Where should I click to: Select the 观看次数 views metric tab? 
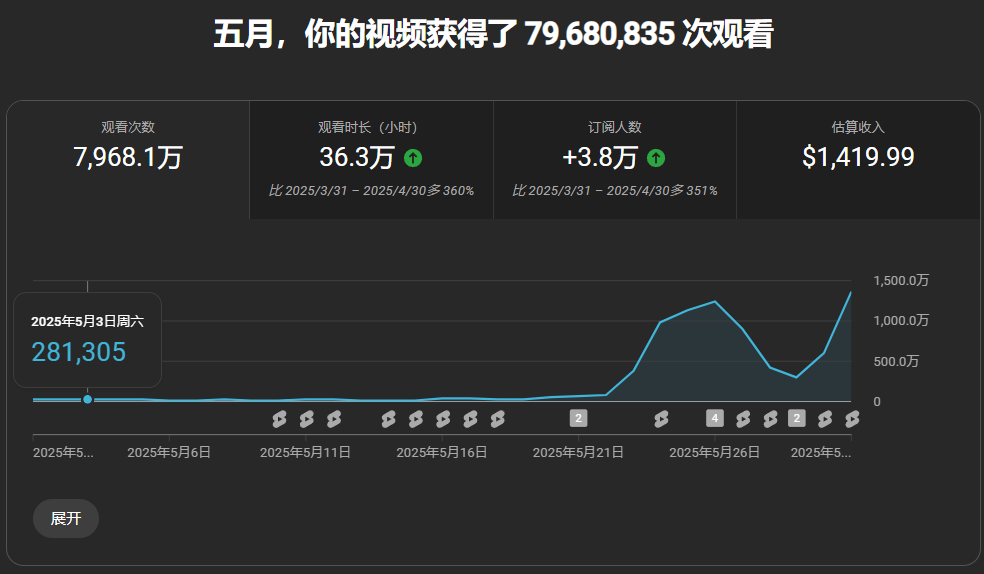[x=128, y=160]
